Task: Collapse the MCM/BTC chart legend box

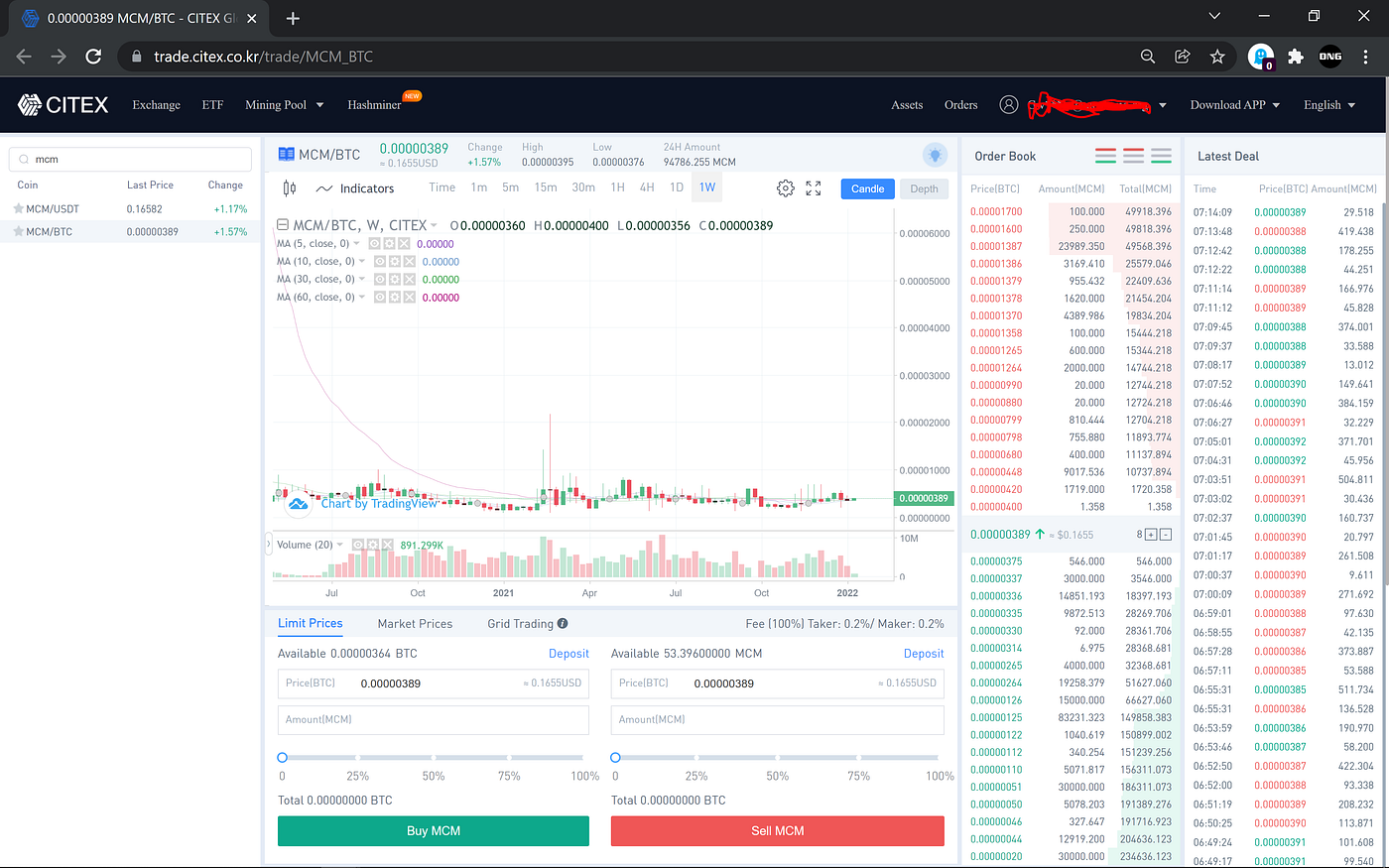Action: pos(283,225)
